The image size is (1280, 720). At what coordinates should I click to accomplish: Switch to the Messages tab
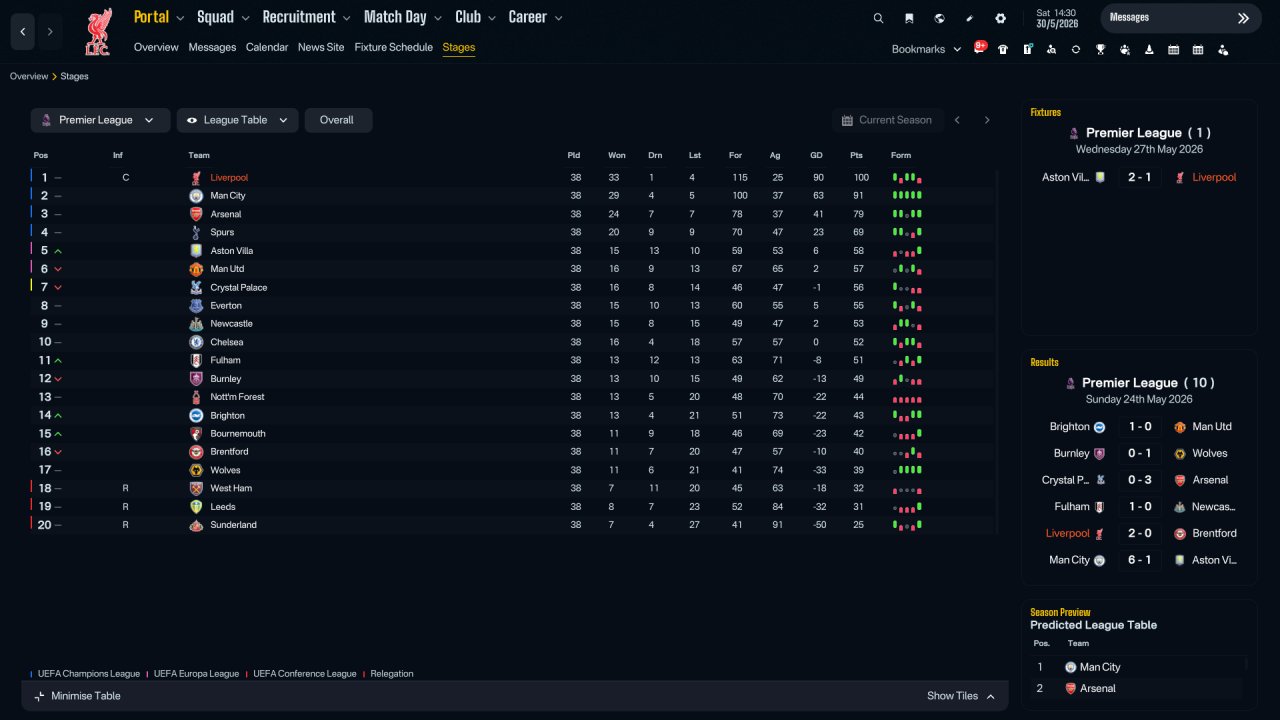pos(212,47)
